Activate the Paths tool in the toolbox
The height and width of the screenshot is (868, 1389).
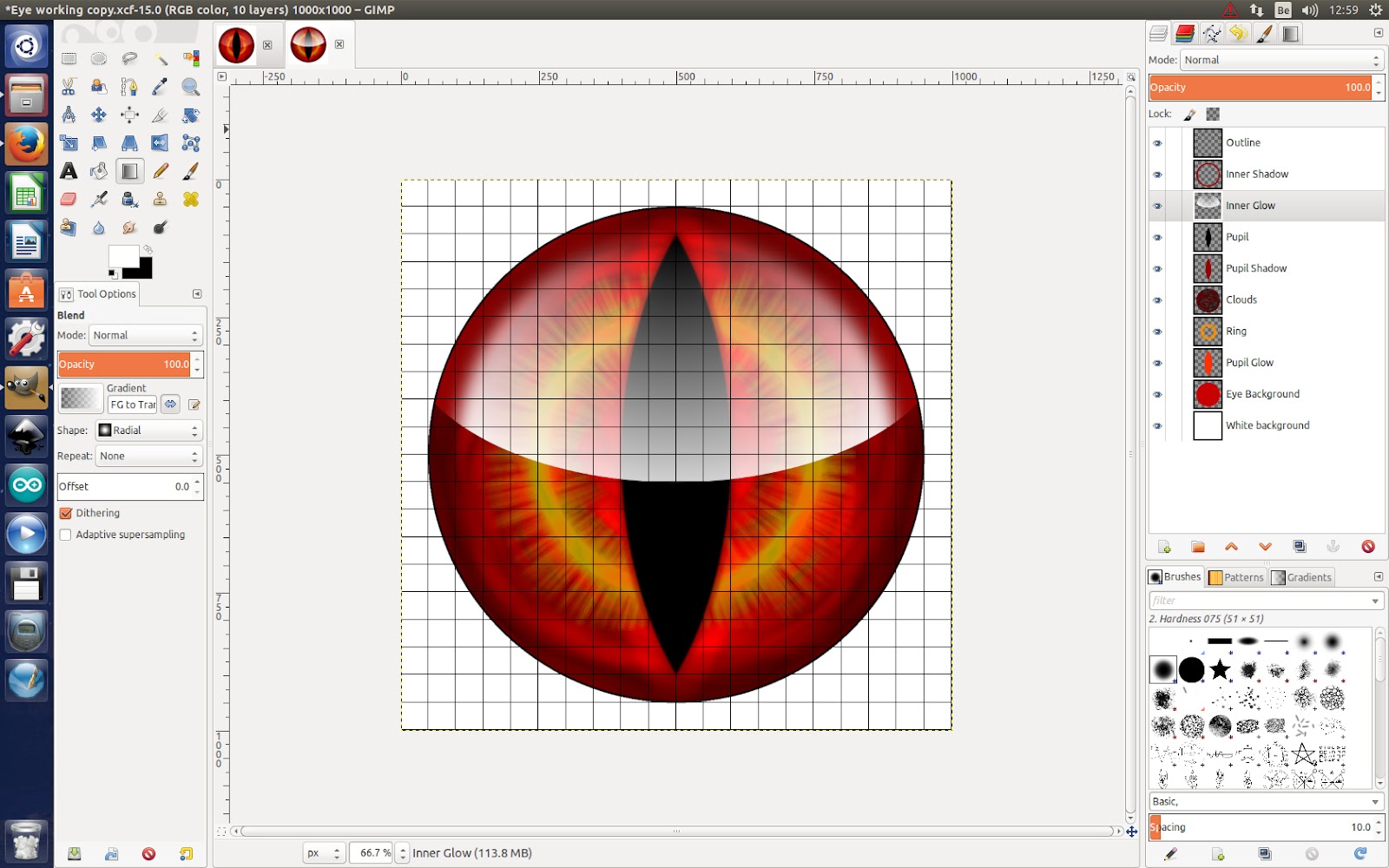click(x=128, y=87)
